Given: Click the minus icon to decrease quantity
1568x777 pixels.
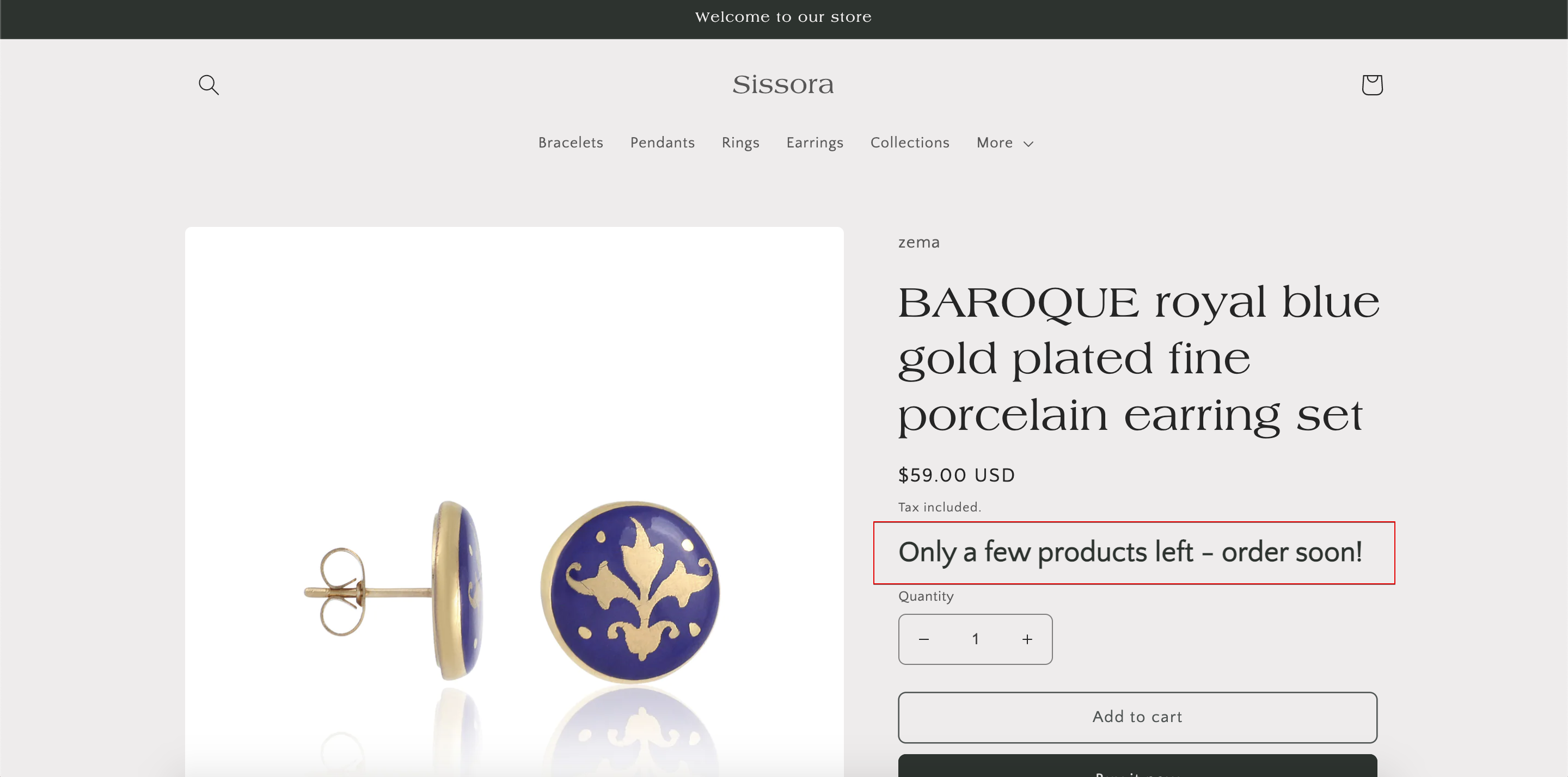Looking at the screenshot, I should point(924,639).
